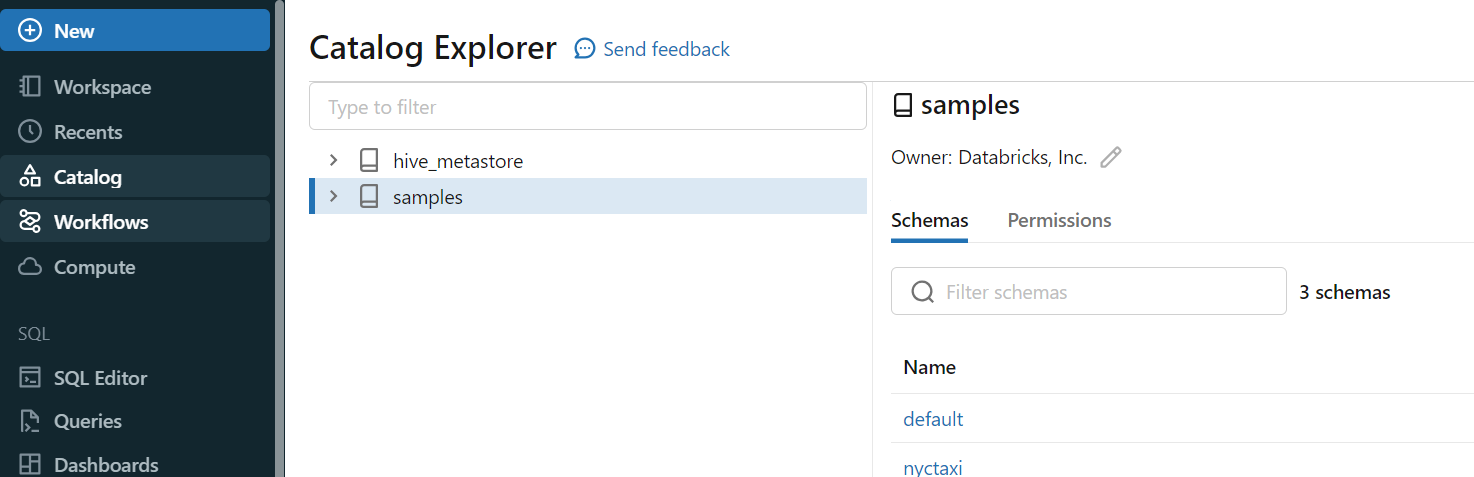Select the Catalog sidebar icon
Viewport: 1474px width, 477px height.
coord(30,177)
